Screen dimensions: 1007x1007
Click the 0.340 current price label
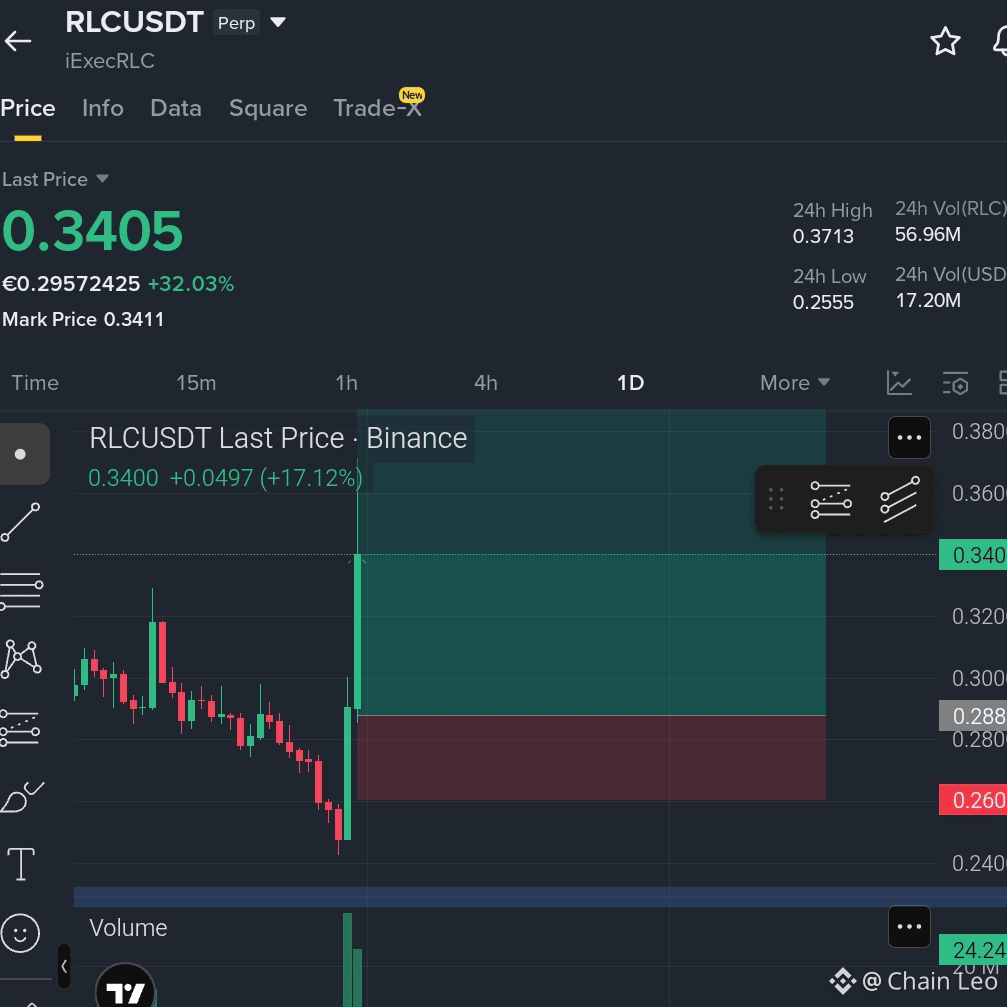coord(972,555)
